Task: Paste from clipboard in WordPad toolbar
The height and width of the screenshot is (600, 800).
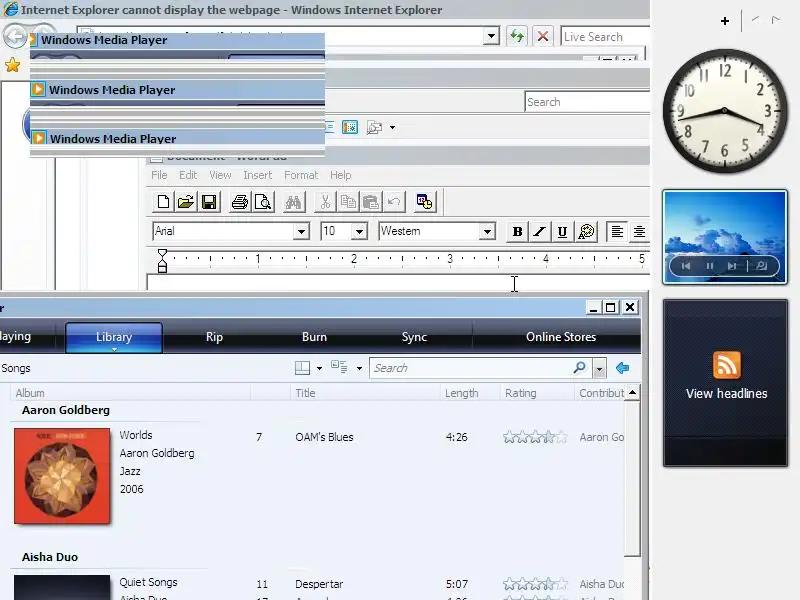Action: pyautogui.click(x=371, y=202)
